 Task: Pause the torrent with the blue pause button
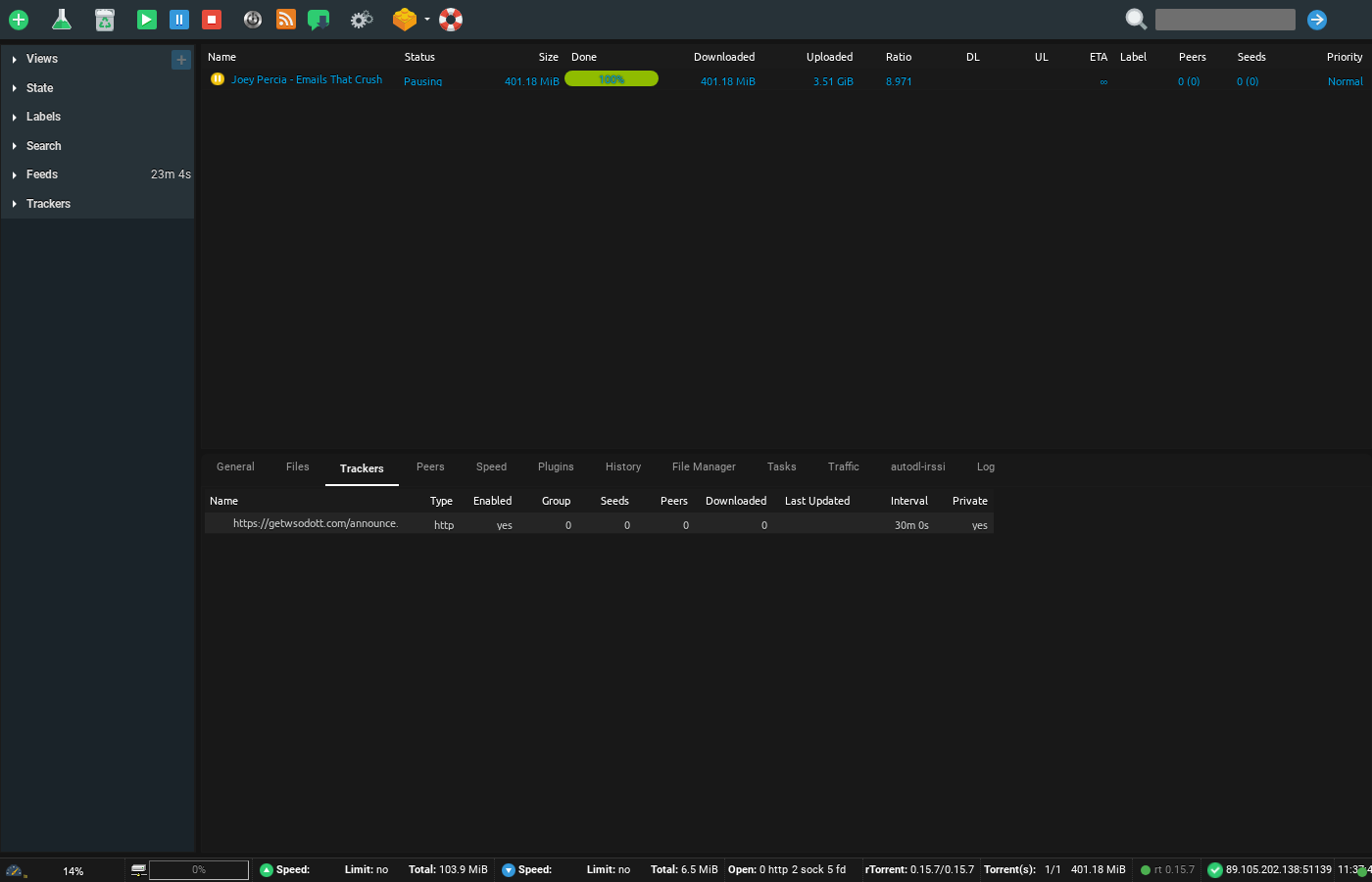coord(179,20)
